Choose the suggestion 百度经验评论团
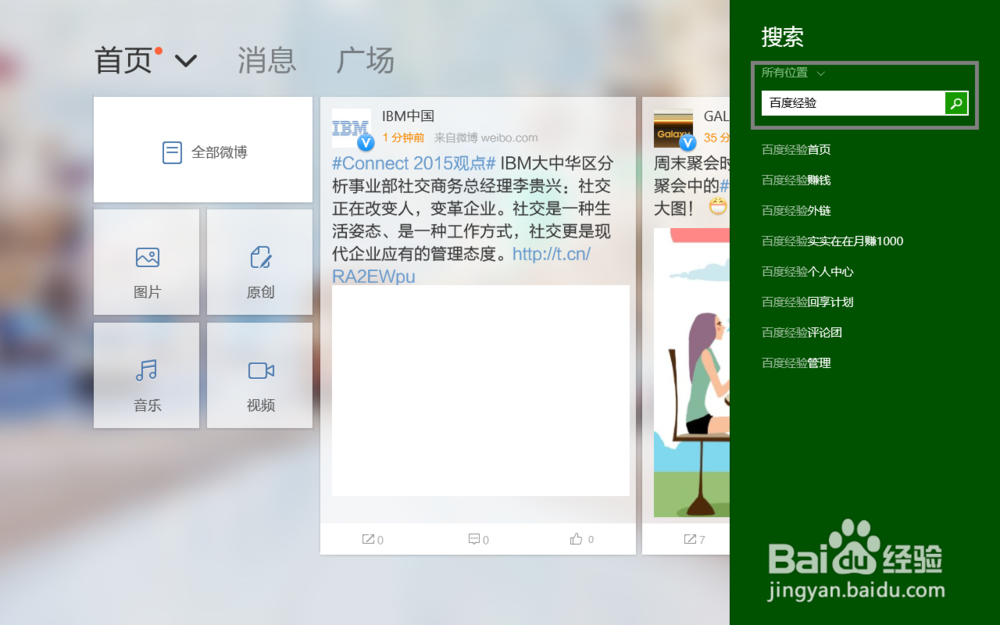This screenshot has width=1000, height=625. pyautogui.click(x=802, y=332)
